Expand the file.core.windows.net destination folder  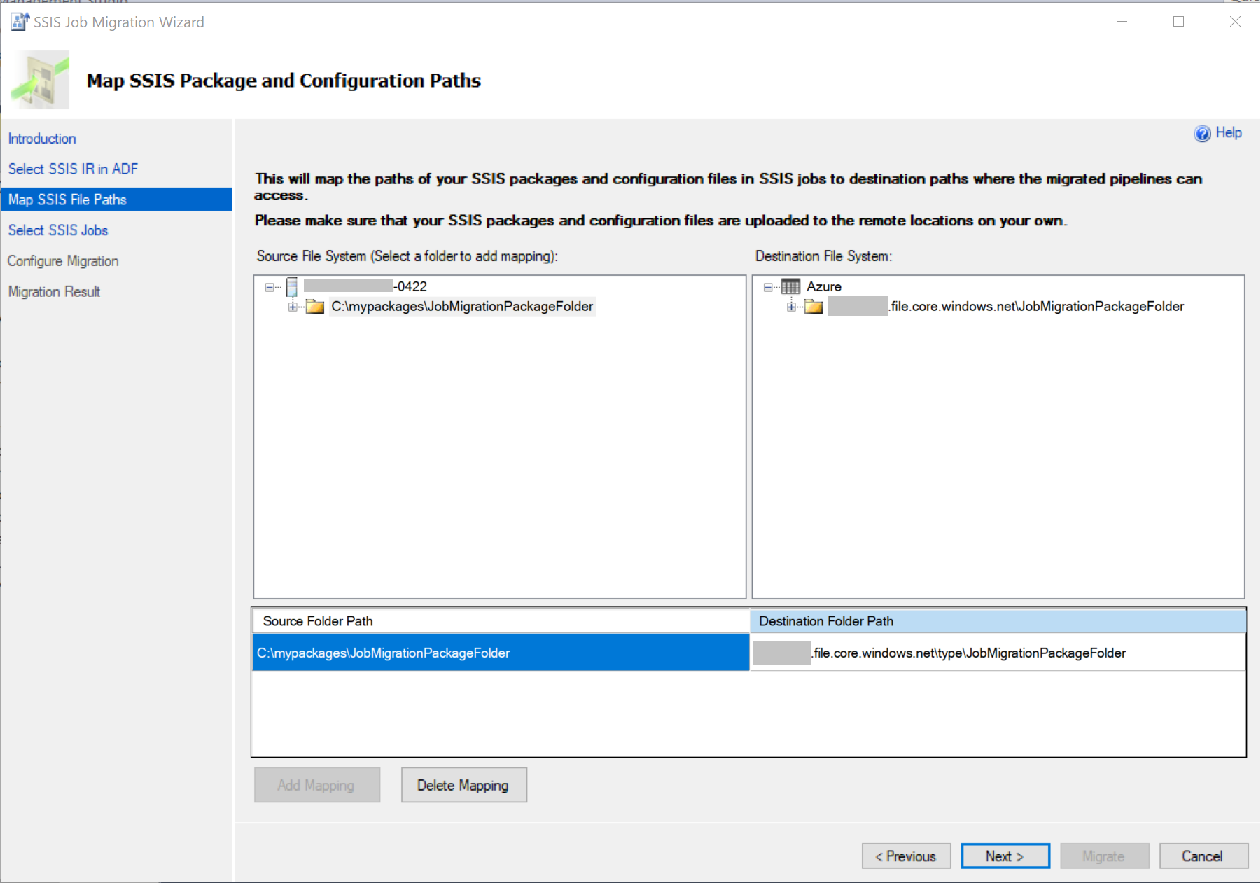click(791, 307)
